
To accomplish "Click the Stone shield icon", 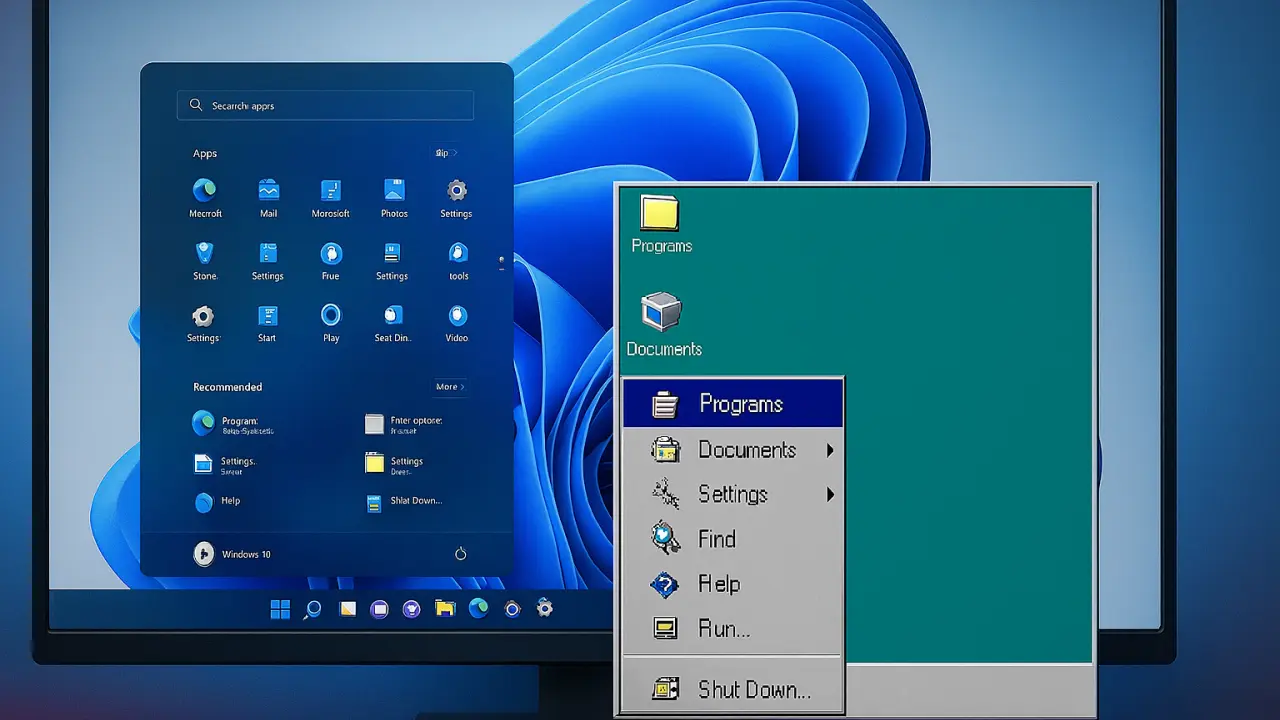I will (x=205, y=253).
